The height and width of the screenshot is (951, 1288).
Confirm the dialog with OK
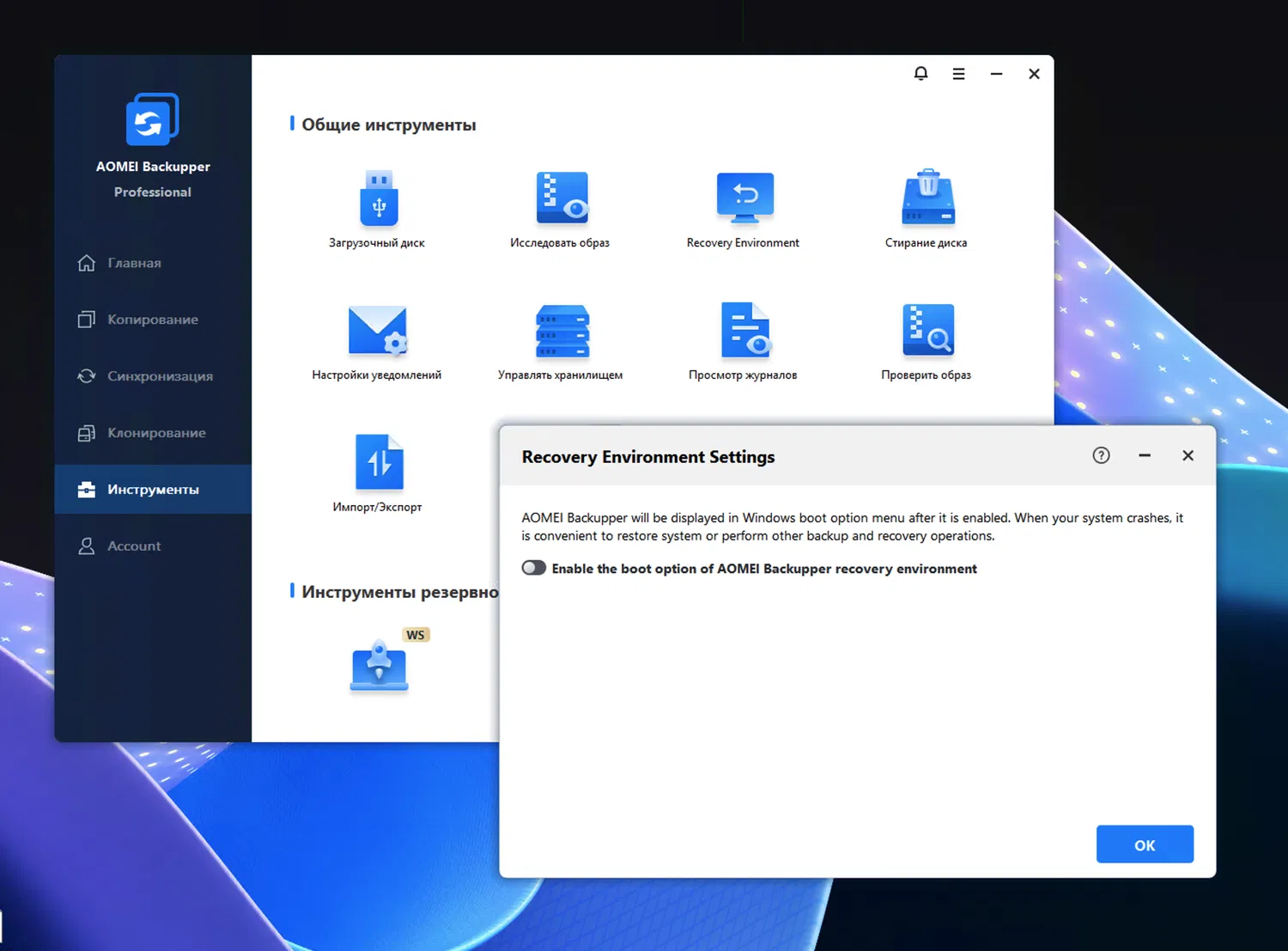click(1145, 844)
